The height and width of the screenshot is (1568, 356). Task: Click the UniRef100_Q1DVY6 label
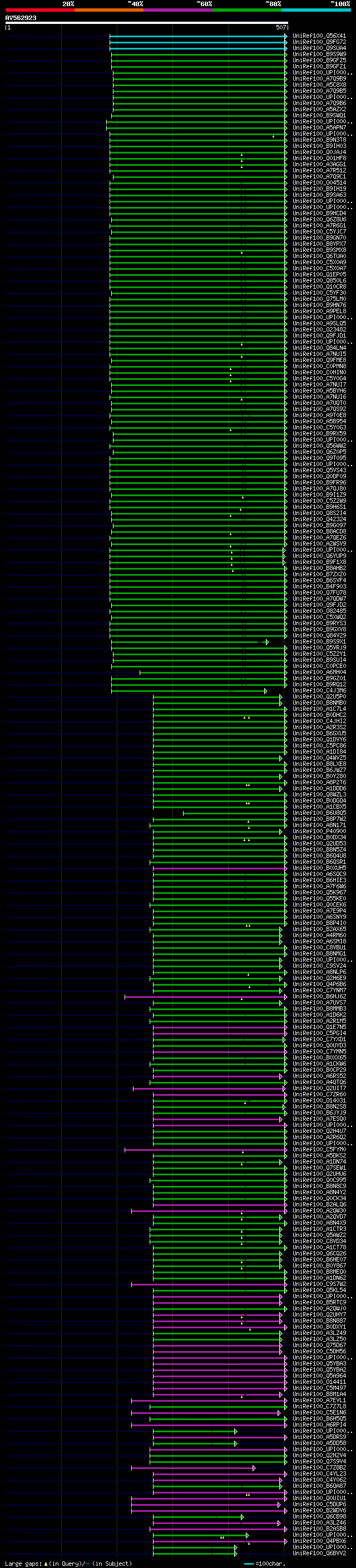(x=319, y=740)
